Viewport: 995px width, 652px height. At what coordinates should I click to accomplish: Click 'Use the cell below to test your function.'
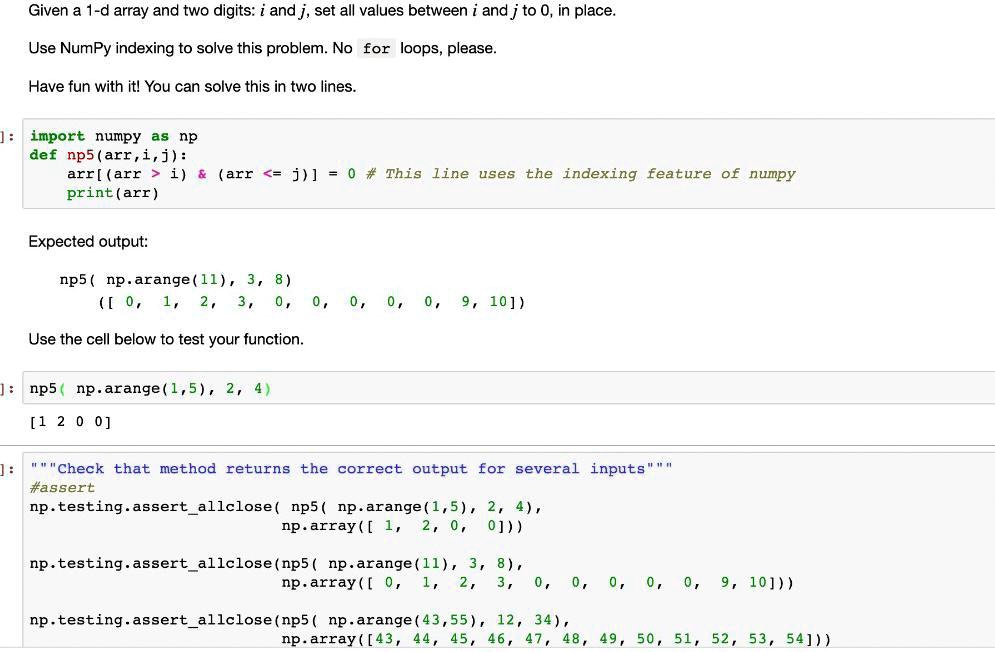[166, 340]
